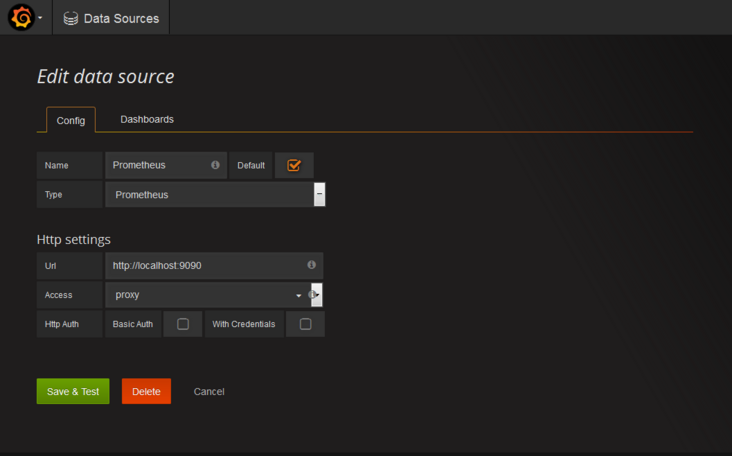The width and height of the screenshot is (732, 456).
Task: Uncheck the Default data source checkbox
Action: click(294, 165)
